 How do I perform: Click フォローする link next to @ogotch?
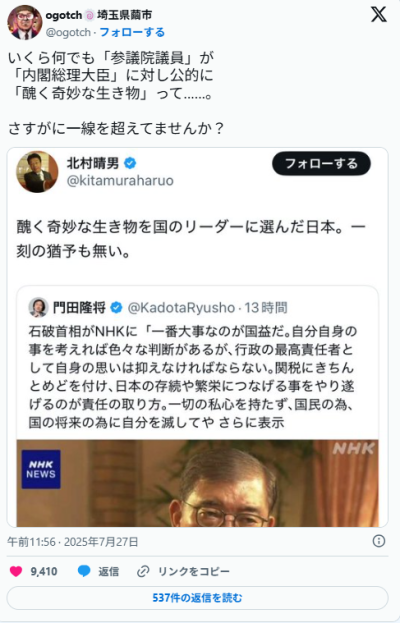pos(132,32)
